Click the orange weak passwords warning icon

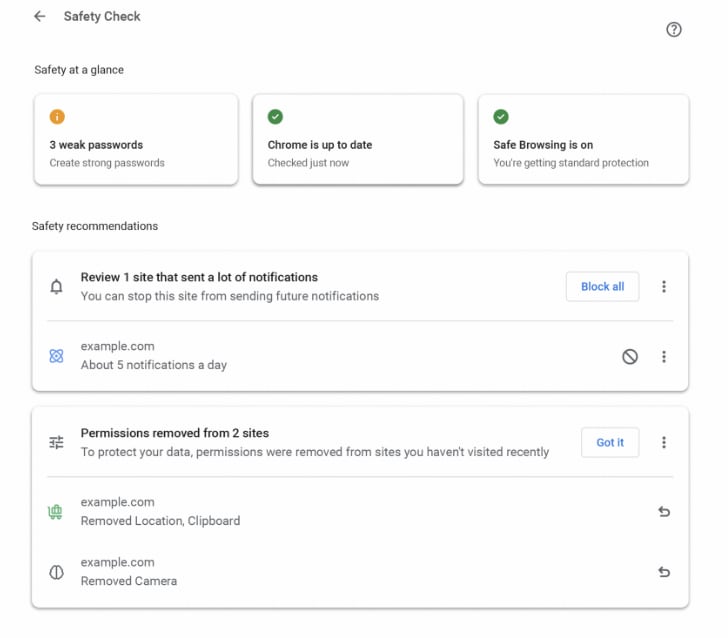tap(57, 117)
